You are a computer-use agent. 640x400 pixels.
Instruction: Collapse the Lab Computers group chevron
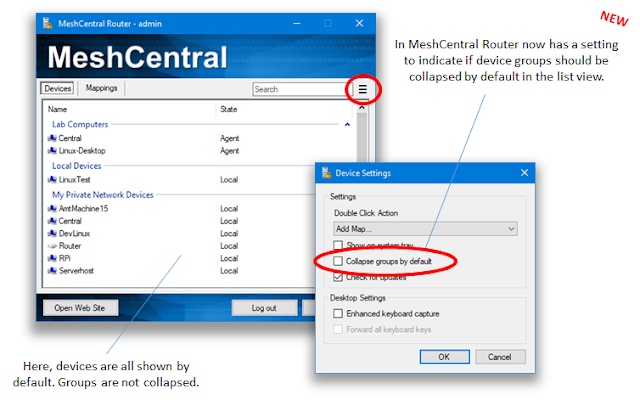coord(347,124)
